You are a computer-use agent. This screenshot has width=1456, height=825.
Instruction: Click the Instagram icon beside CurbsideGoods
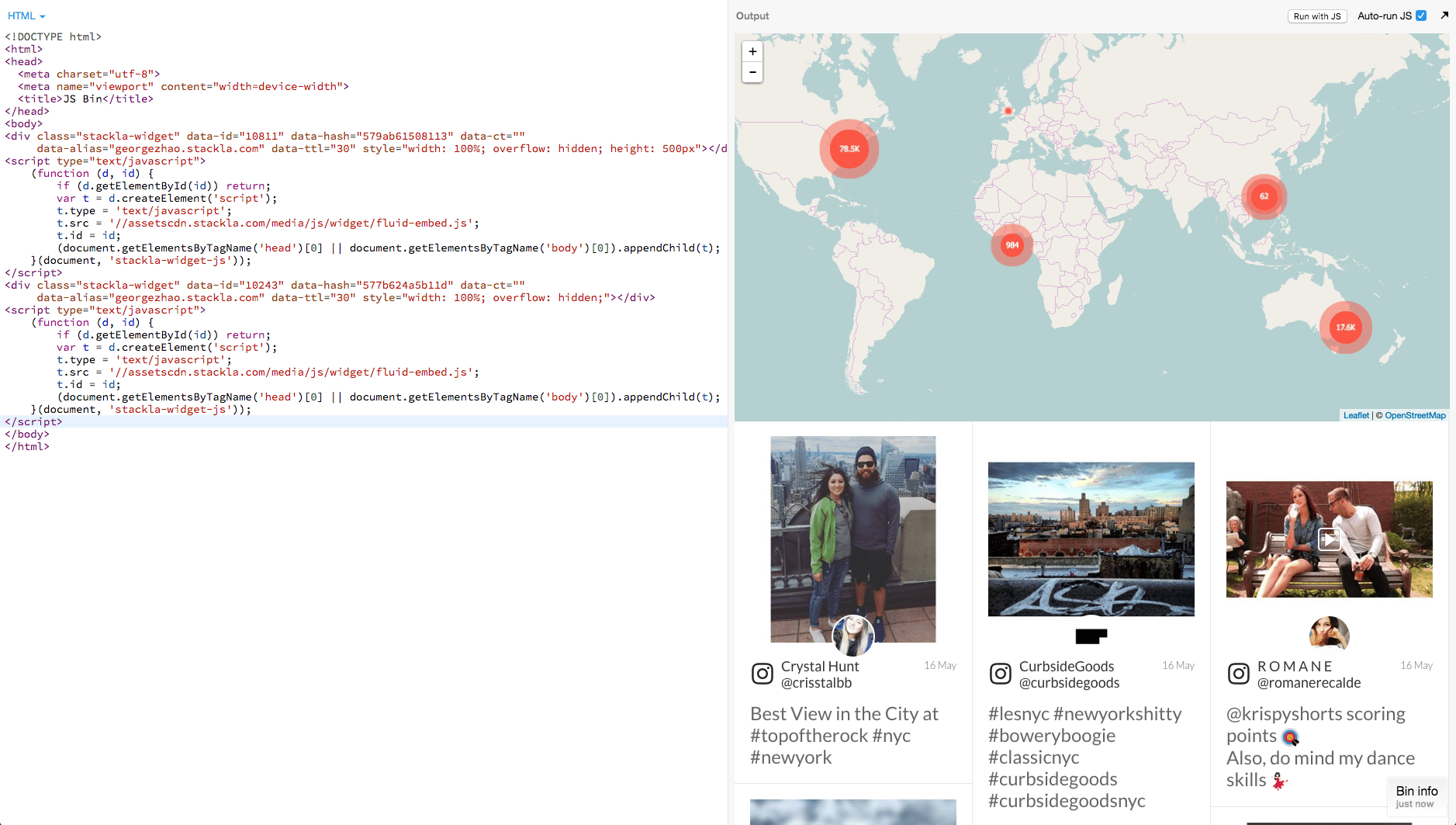pos(1001,674)
